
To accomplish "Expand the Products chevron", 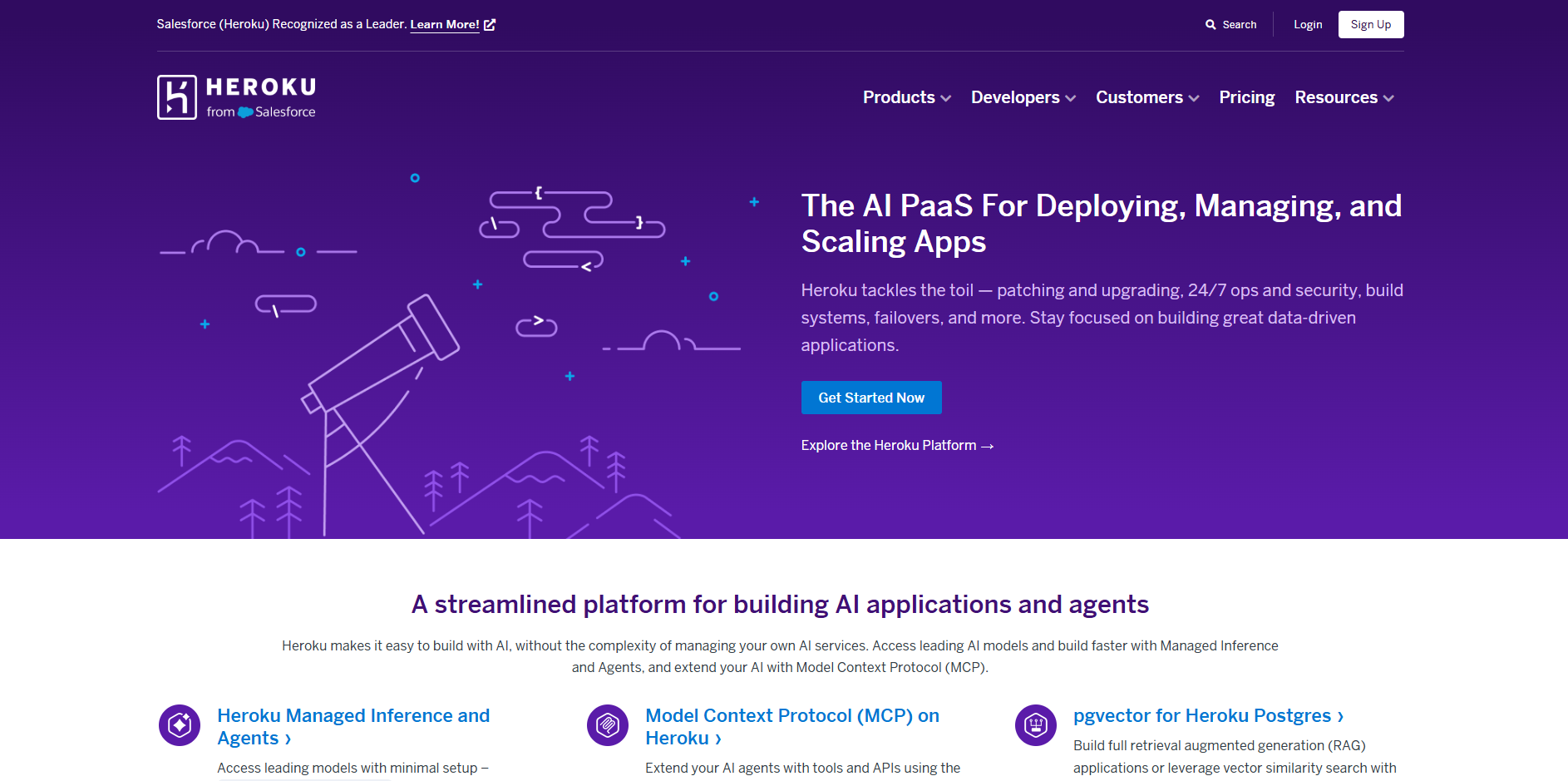I will pos(945,98).
